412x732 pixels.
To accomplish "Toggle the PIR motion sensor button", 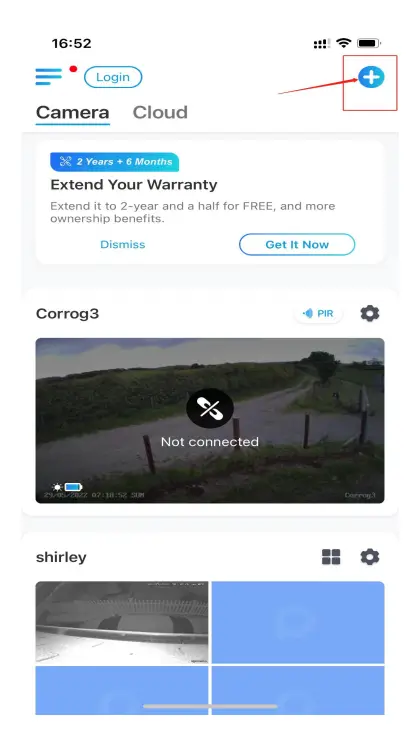I will (x=319, y=313).
